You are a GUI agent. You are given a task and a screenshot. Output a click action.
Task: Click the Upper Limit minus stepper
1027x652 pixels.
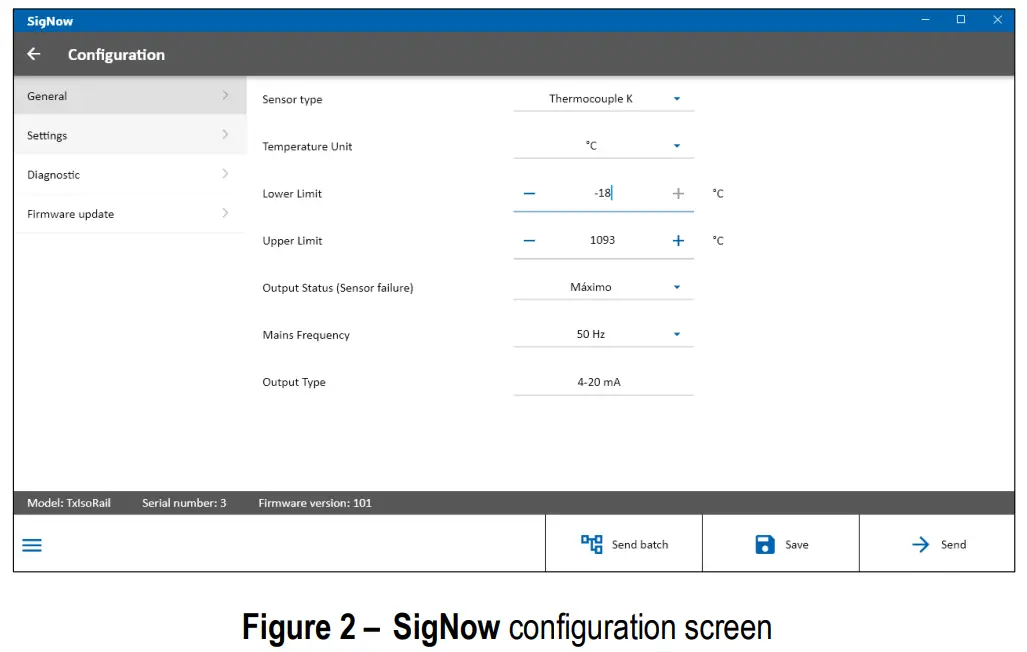coord(530,240)
